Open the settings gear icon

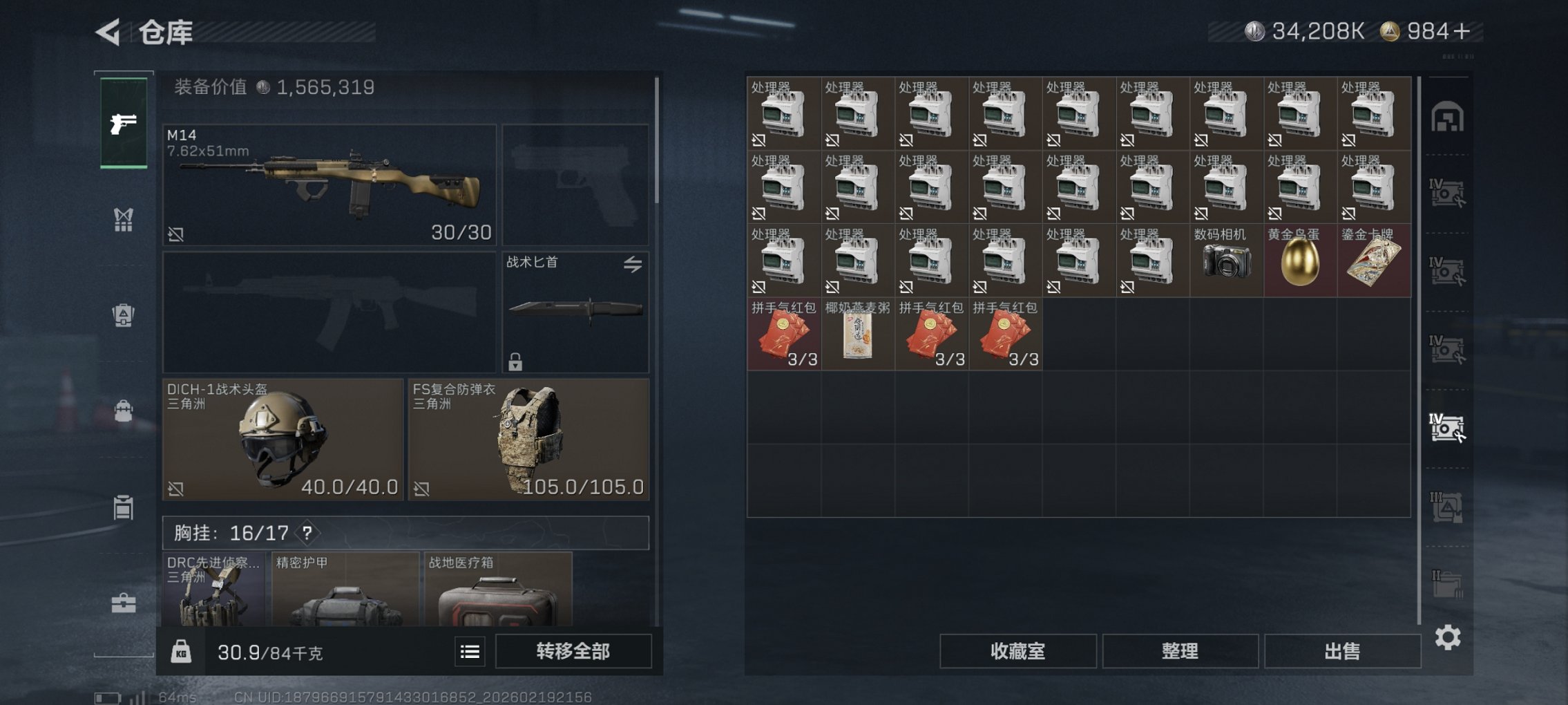click(1448, 637)
